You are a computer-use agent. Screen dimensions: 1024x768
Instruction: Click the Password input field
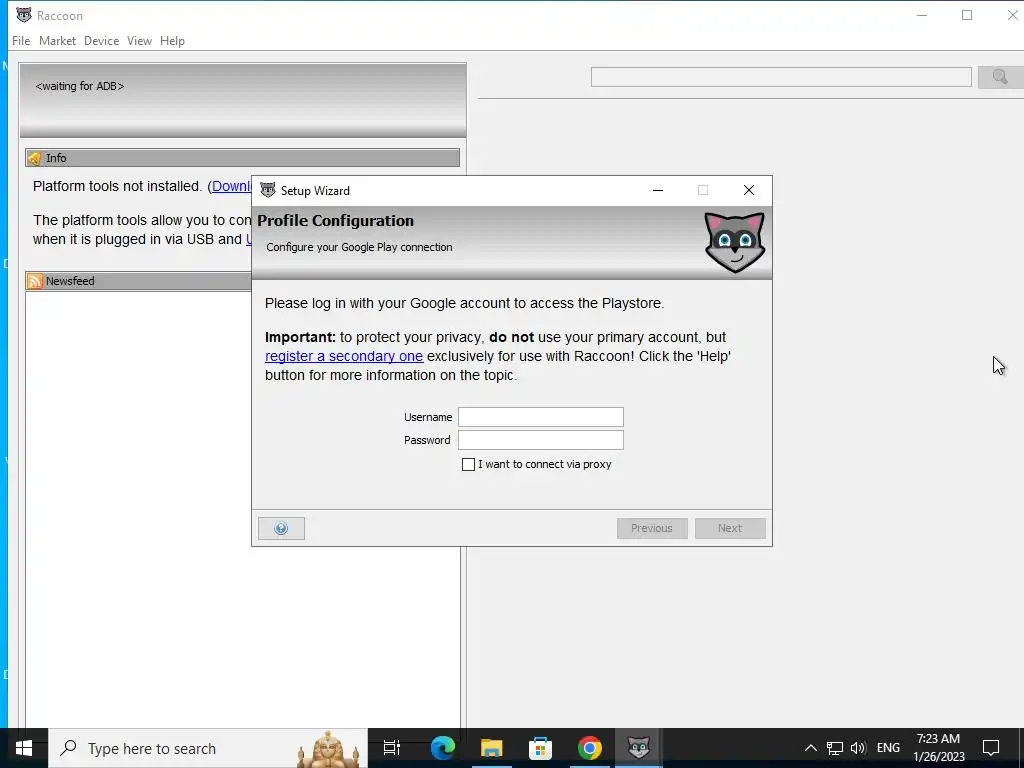click(541, 440)
